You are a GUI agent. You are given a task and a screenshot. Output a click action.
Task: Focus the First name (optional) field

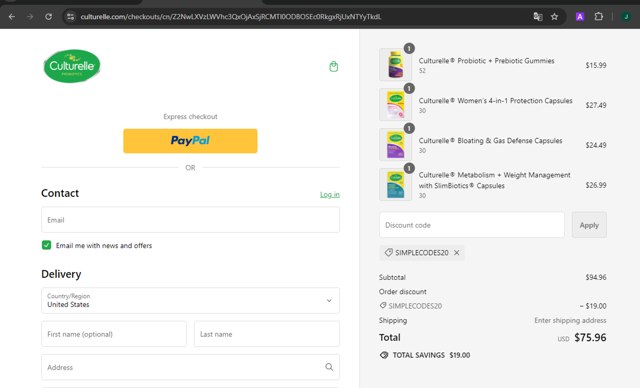[x=114, y=334]
